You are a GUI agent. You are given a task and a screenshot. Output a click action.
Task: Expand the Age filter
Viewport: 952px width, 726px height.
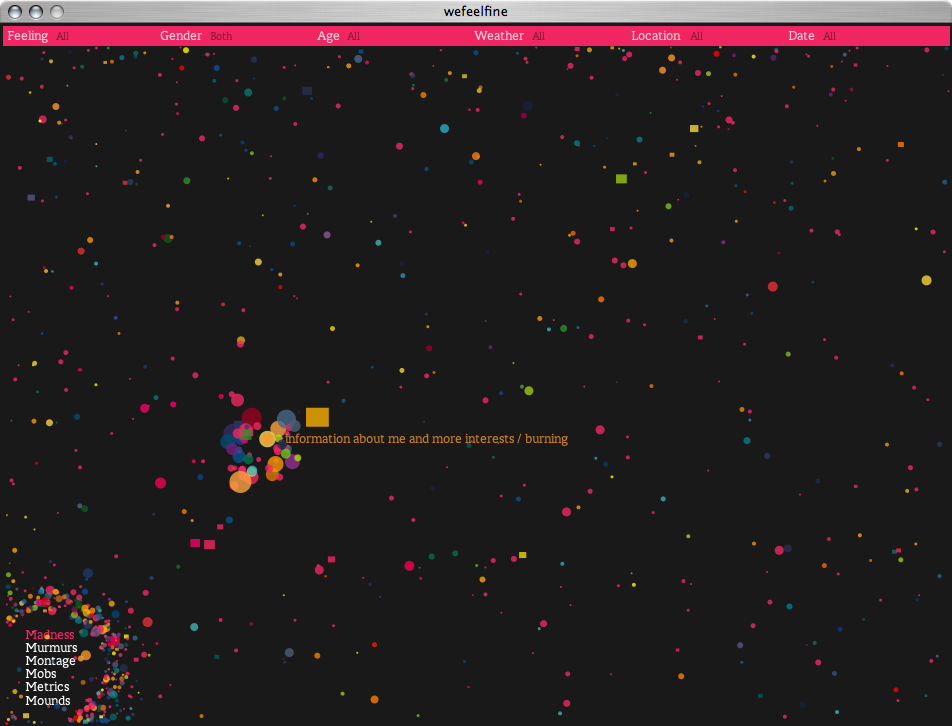(328, 36)
